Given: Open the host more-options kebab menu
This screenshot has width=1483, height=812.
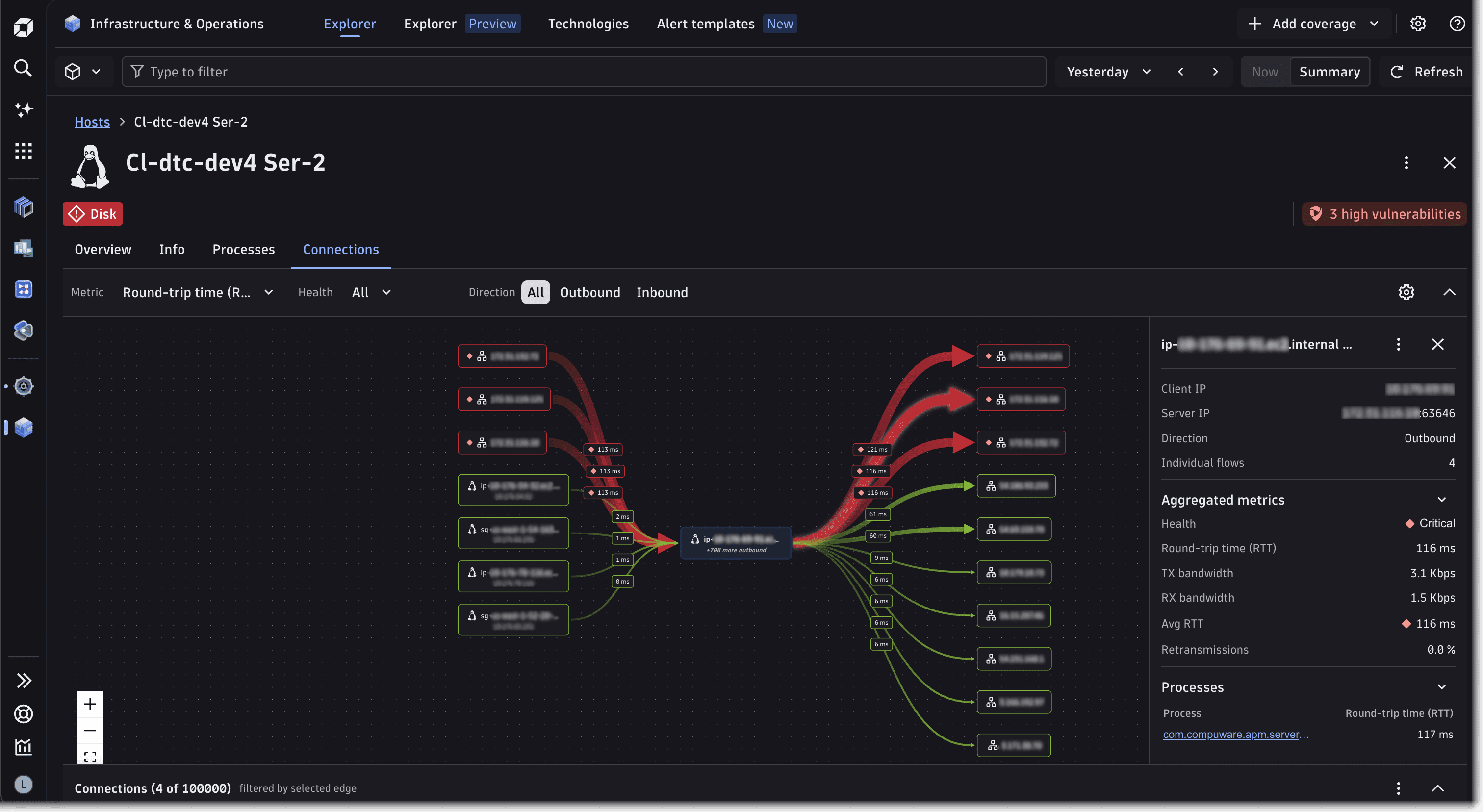Looking at the screenshot, I should (1406, 163).
